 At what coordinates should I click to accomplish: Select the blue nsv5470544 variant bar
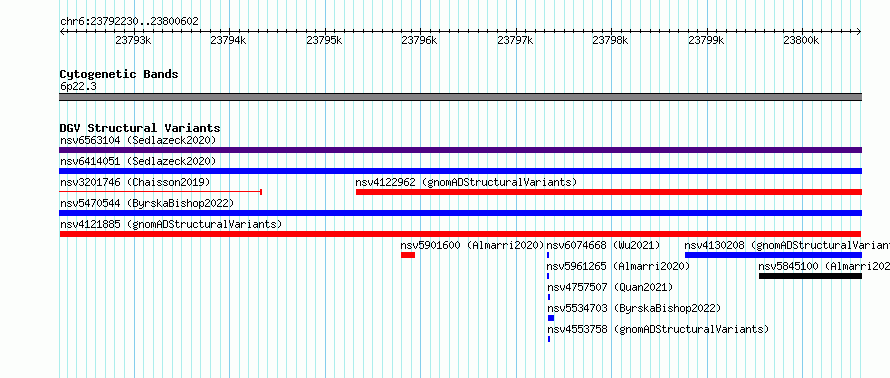(x=460, y=213)
